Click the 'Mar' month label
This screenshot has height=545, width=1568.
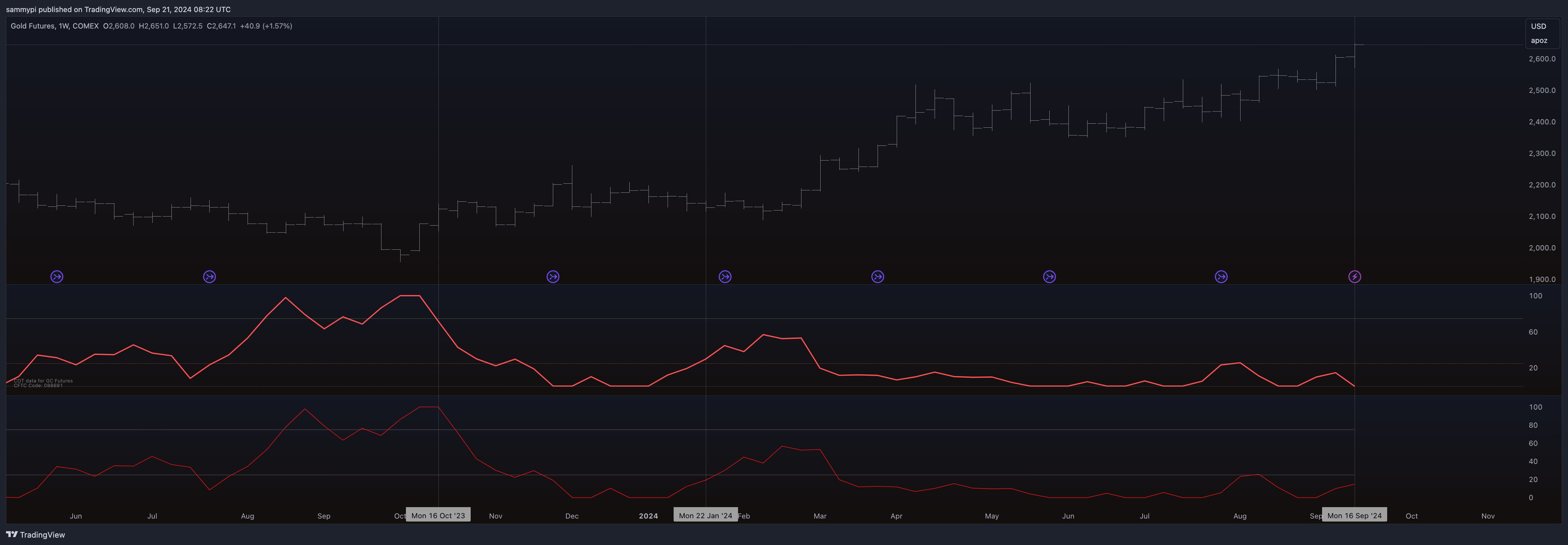click(820, 517)
